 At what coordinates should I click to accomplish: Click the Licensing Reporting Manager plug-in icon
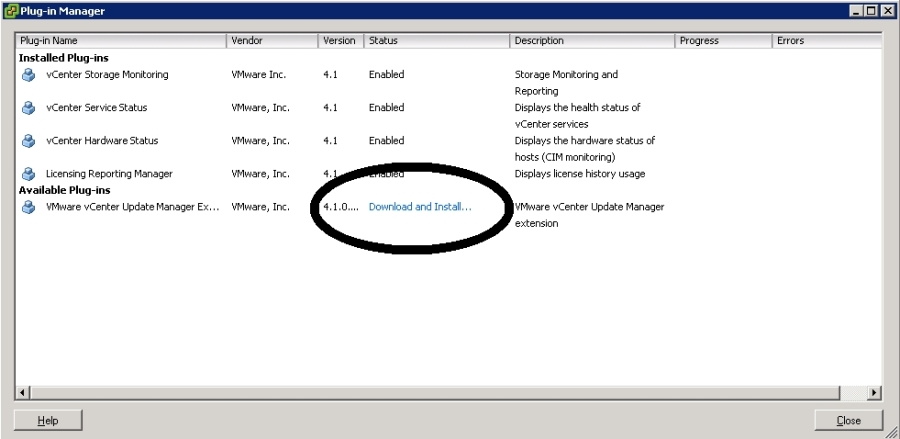click(28, 174)
